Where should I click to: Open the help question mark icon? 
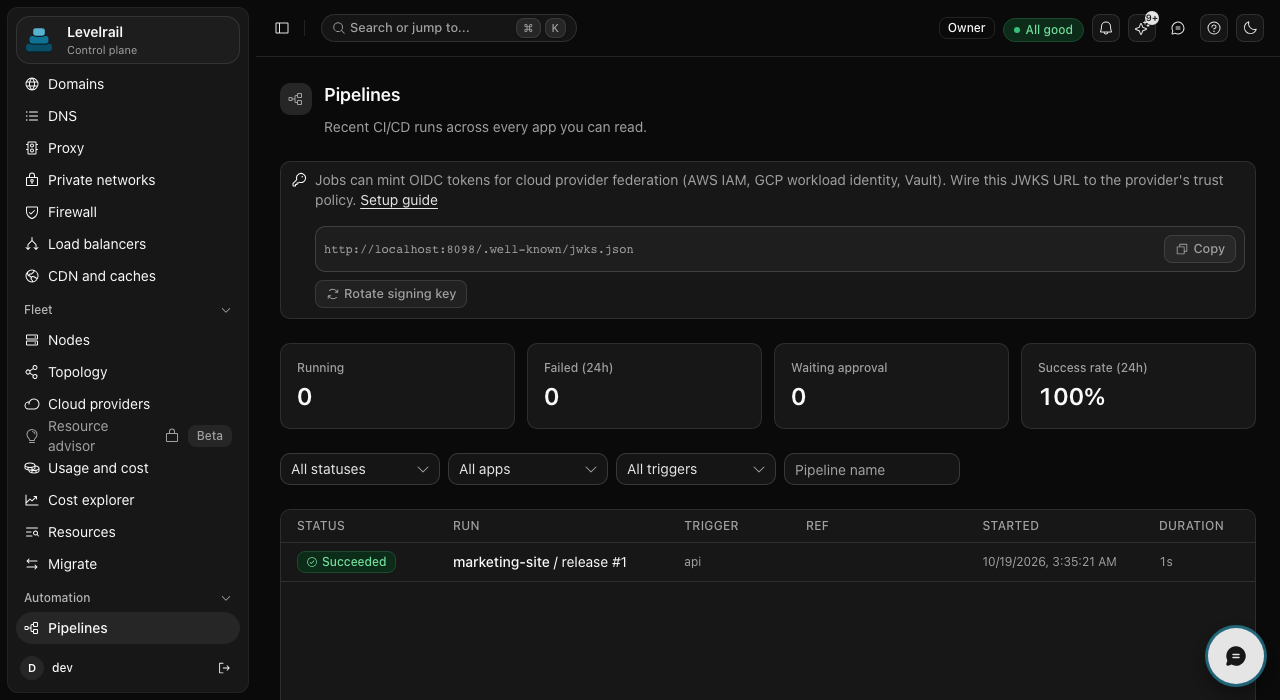pos(1214,28)
